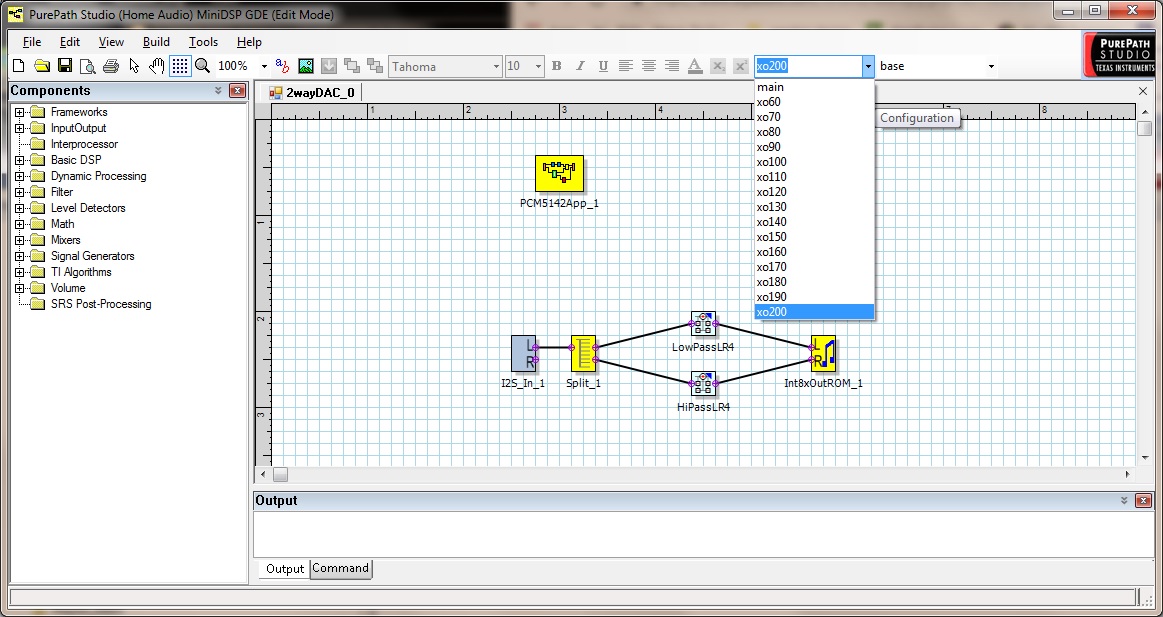Create a new file with the New icon
This screenshot has height=617, width=1163.
coord(19,66)
